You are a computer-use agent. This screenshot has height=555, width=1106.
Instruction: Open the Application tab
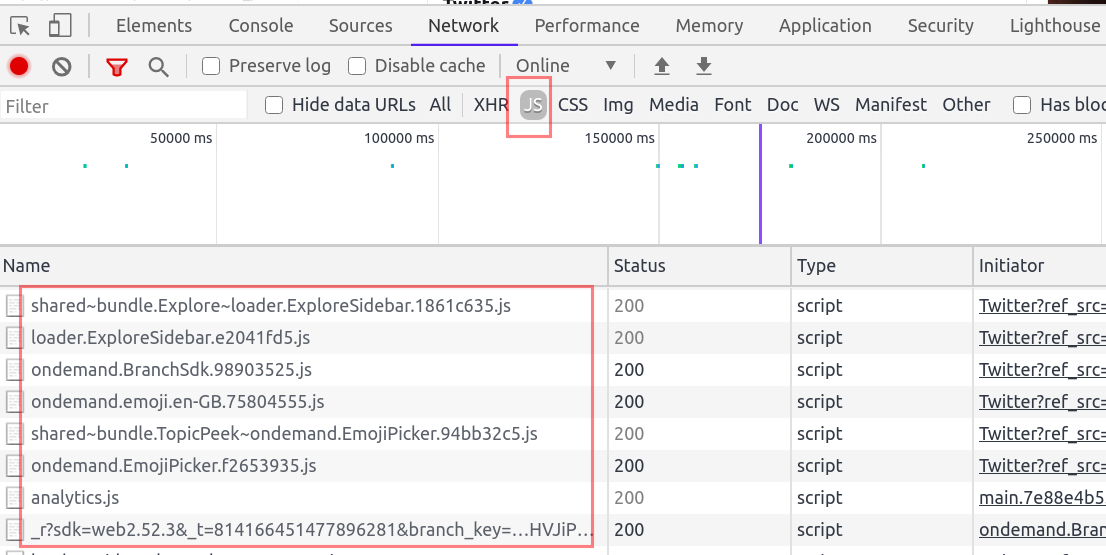(x=825, y=26)
